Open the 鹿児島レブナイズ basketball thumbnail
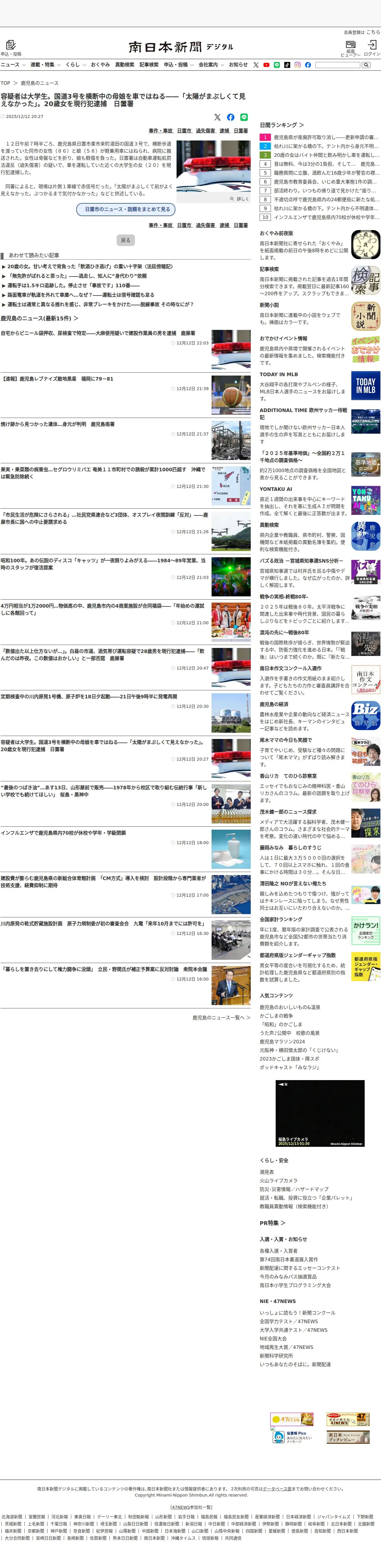This screenshot has height=1568, width=381. 231,395
